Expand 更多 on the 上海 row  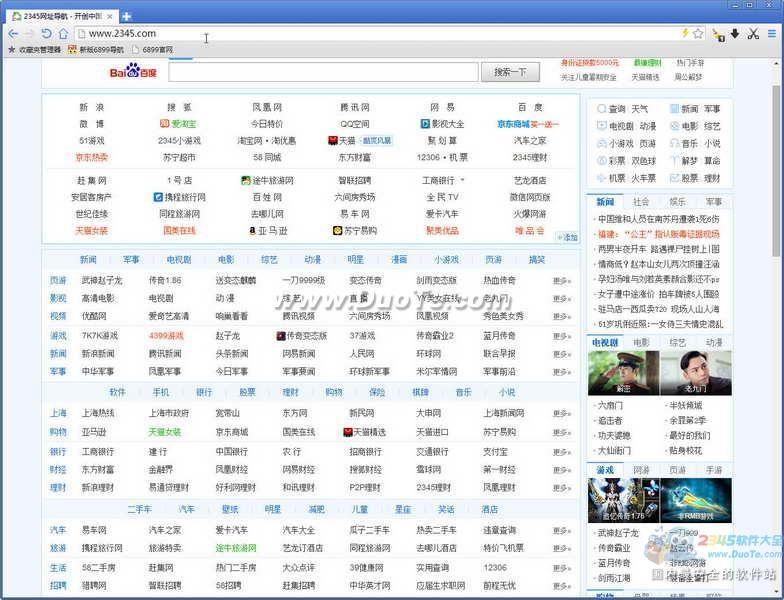point(562,414)
